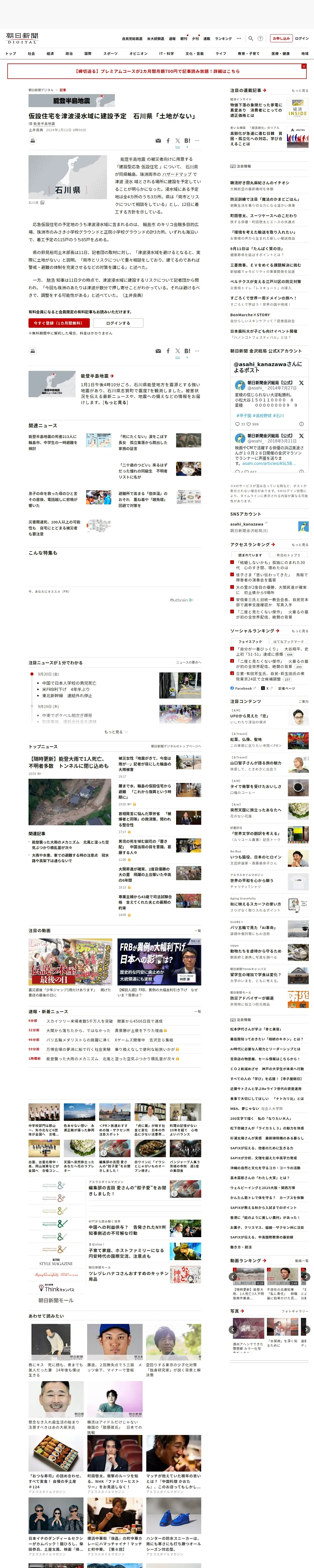Click the Facebook link under social ranking
Viewport: 314px width, 1568px height.
click(x=243, y=688)
